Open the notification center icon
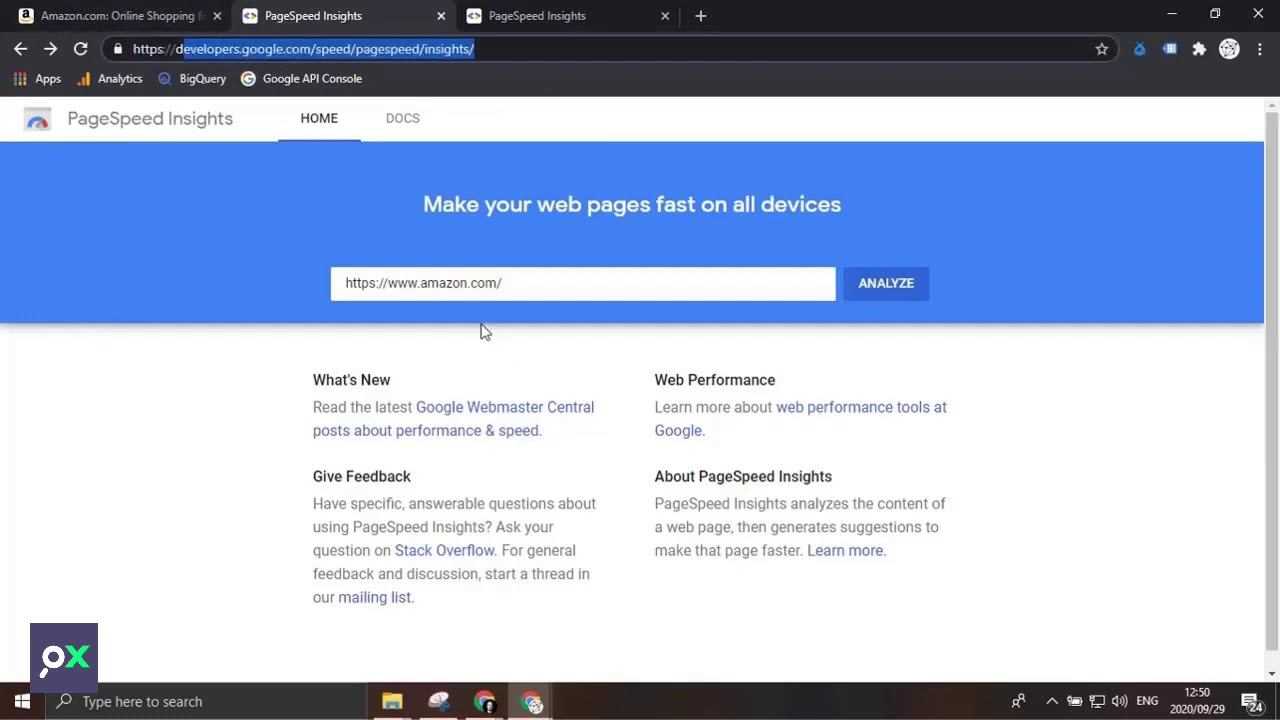Image resolution: width=1280 pixels, height=720 pixels. click(1251, 701)
